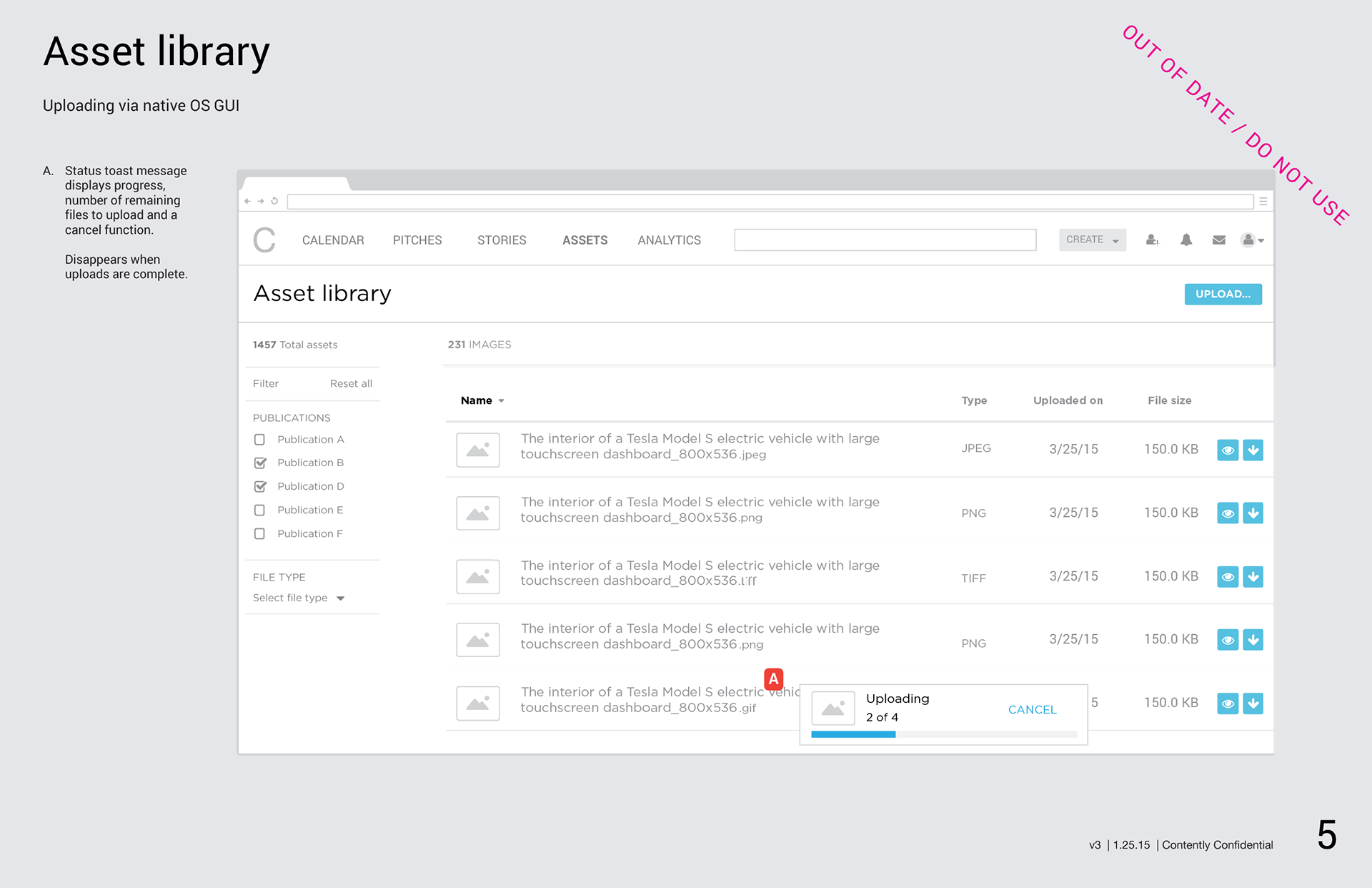The image size is (1372, 888).
Task: Download the .jpeg Tesla asset
Action: point(1253,450)
